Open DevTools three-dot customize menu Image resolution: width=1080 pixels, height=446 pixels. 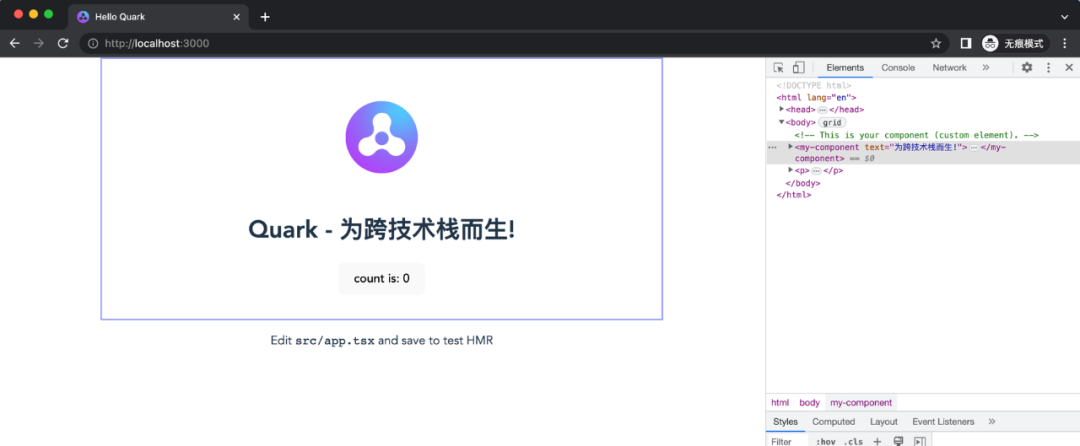click(x=1048, y=67)
